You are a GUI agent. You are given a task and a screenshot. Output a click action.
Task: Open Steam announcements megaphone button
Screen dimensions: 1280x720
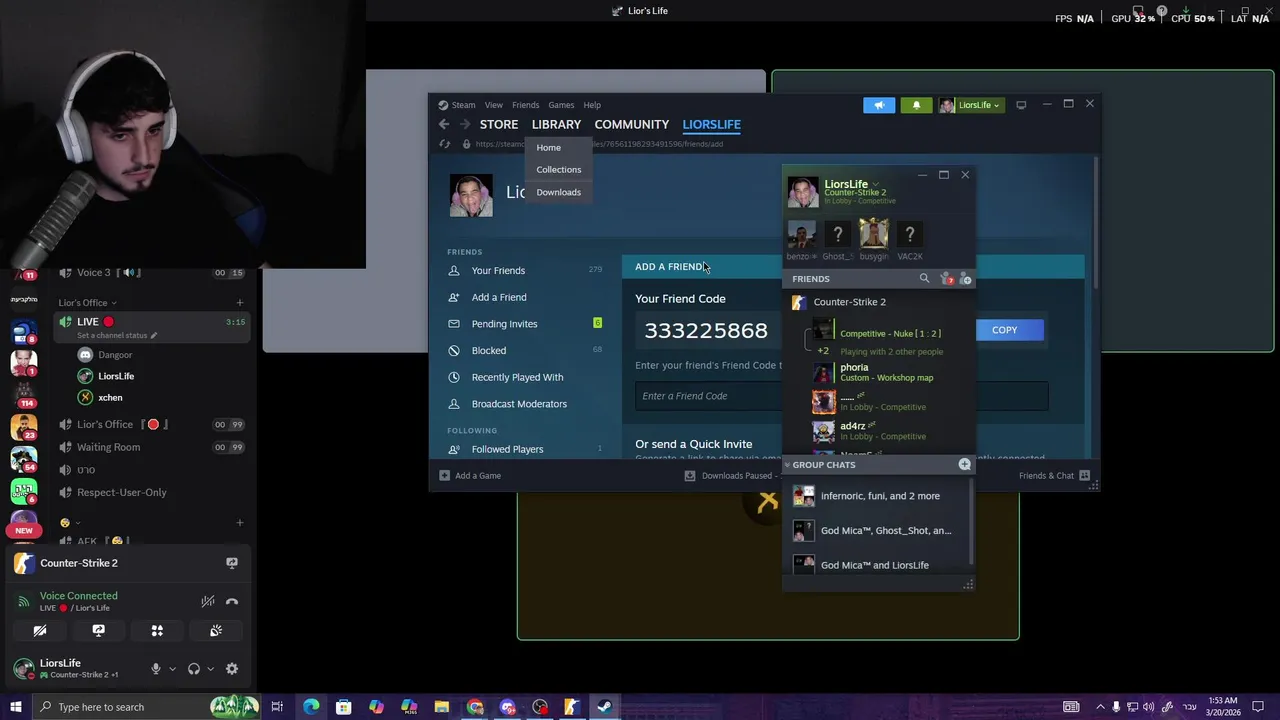879,105
